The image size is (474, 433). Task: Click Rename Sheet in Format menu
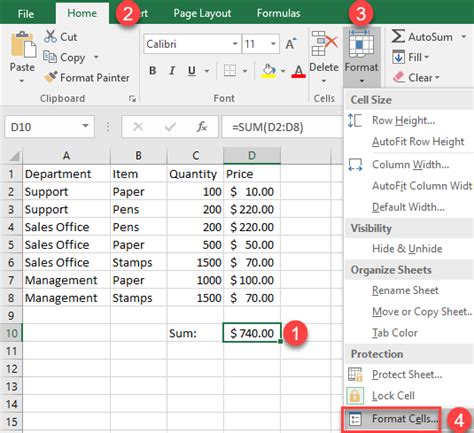[x=405, y=290]
